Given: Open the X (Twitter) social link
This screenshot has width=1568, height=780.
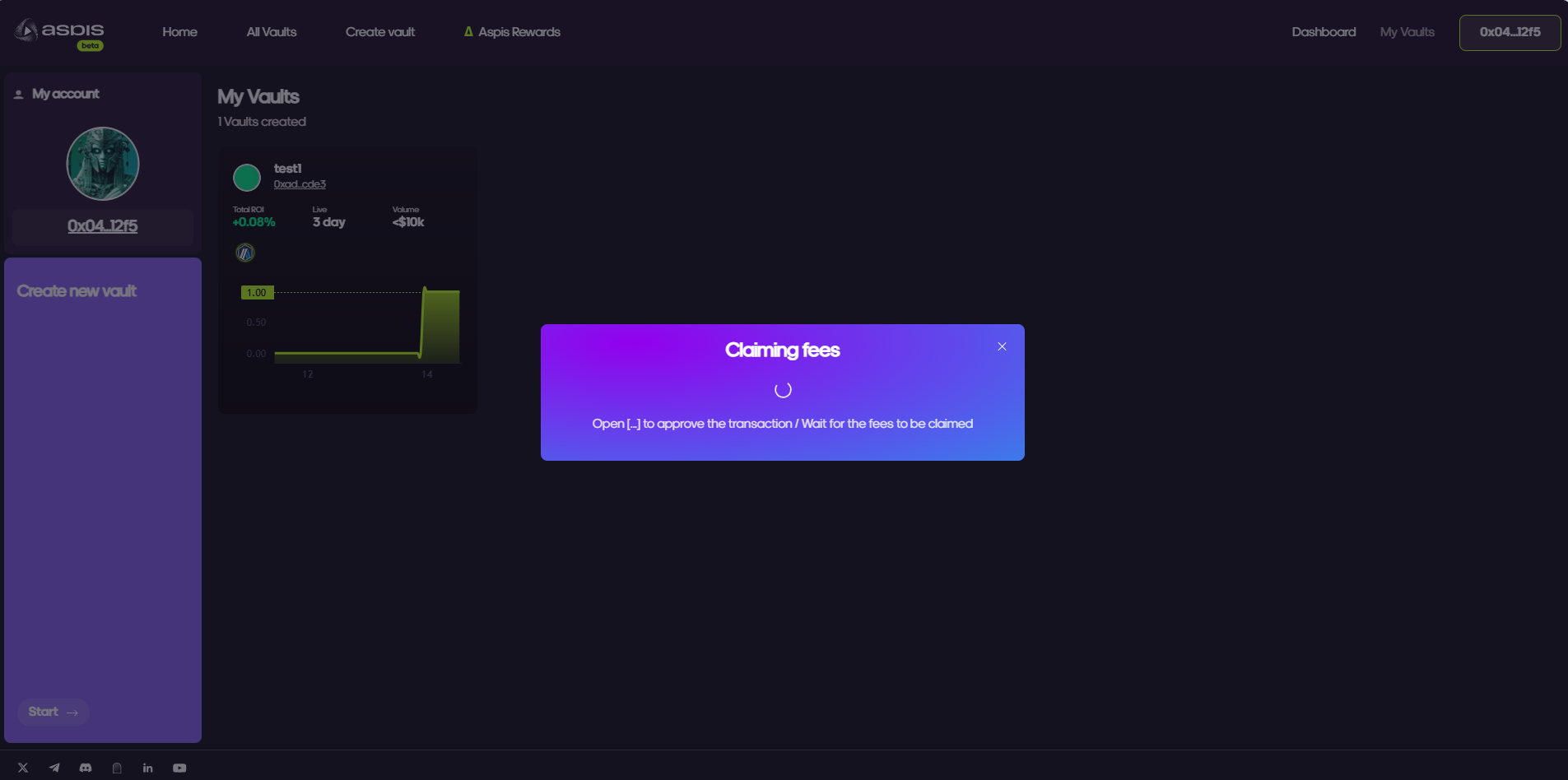Looking at the screenshot, I should tap(23, 768).
